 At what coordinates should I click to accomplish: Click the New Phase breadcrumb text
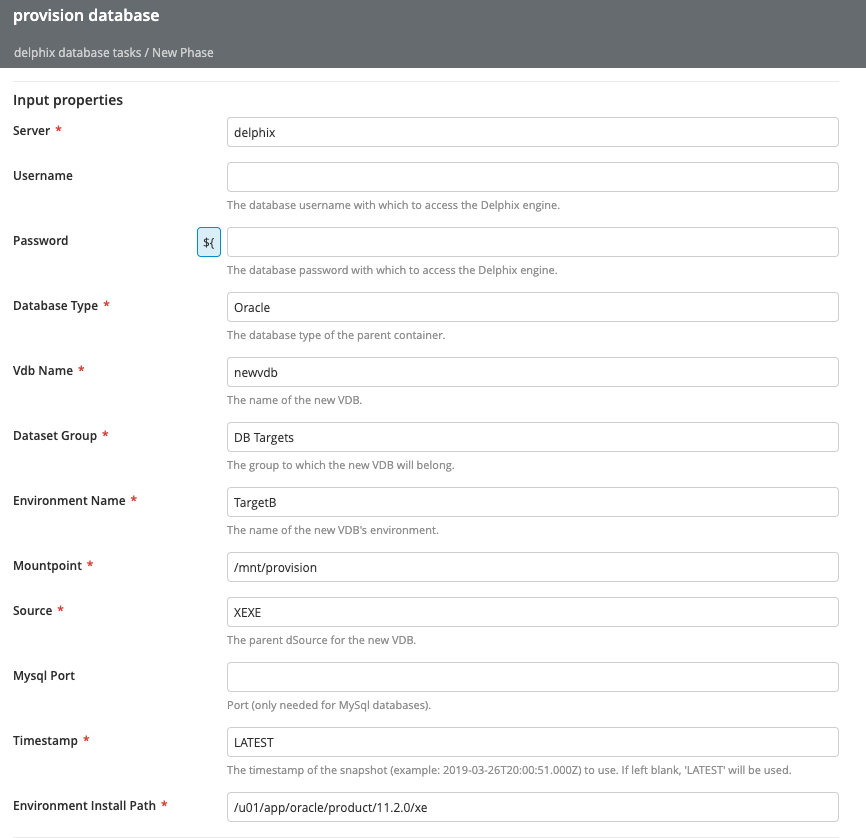coord(183,52)
